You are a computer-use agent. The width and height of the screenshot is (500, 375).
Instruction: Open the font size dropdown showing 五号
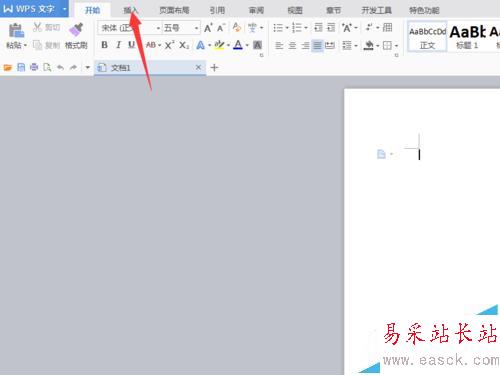[196, 28]
